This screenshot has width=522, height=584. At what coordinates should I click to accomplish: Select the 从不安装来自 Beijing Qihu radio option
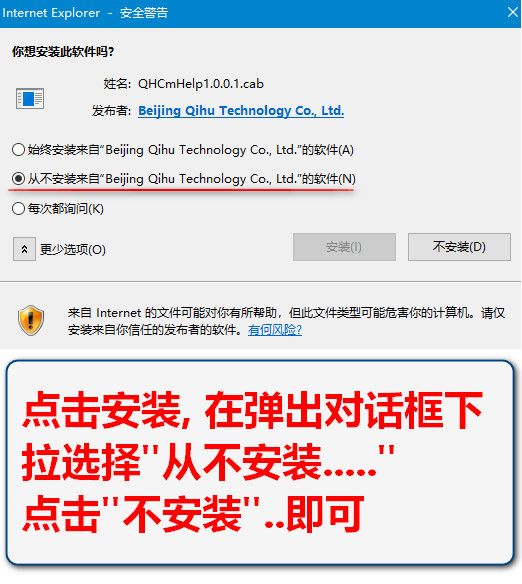tap(18, 179)
